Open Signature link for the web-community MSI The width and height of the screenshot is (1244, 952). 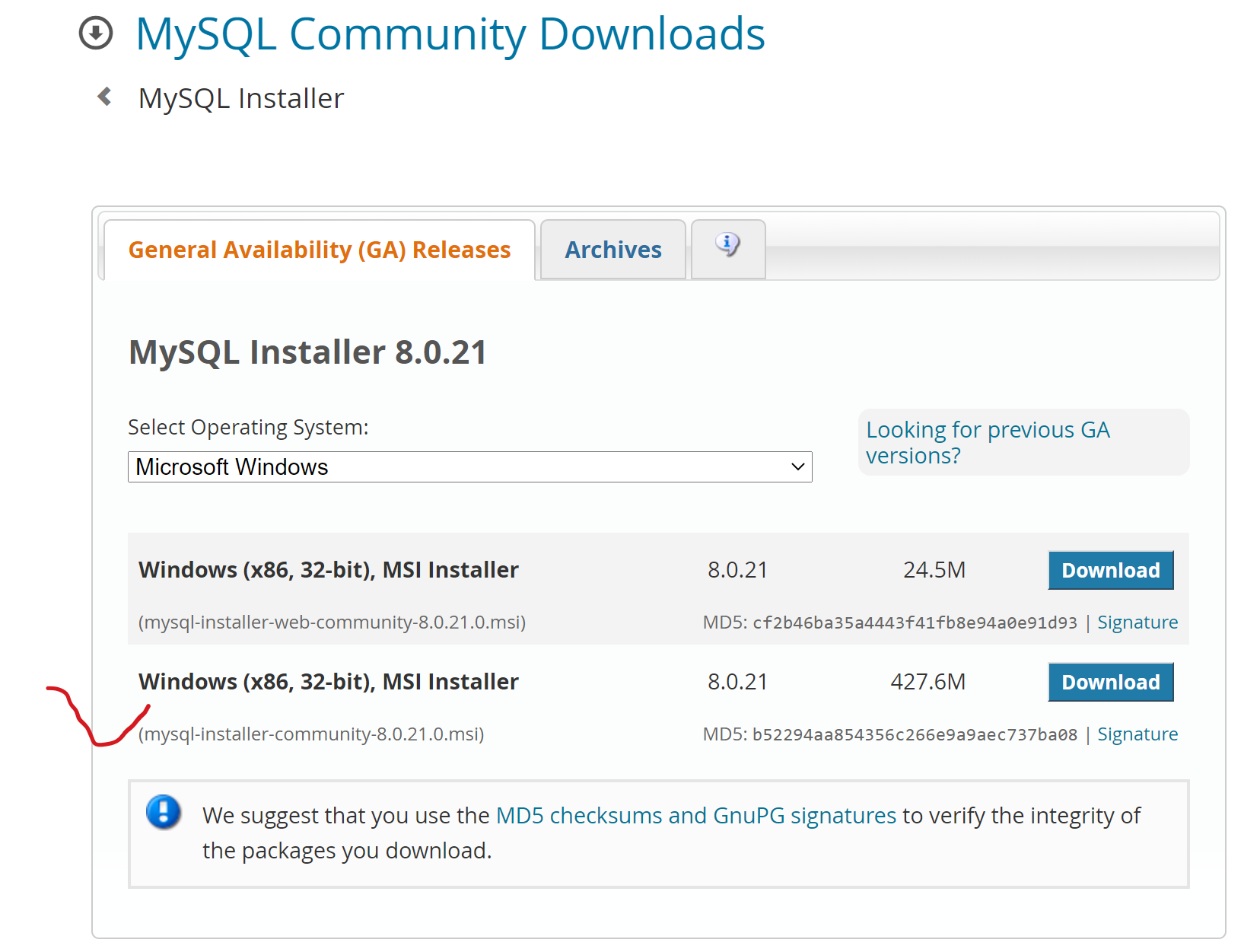pyautogui.click(x=1137, y=622)
